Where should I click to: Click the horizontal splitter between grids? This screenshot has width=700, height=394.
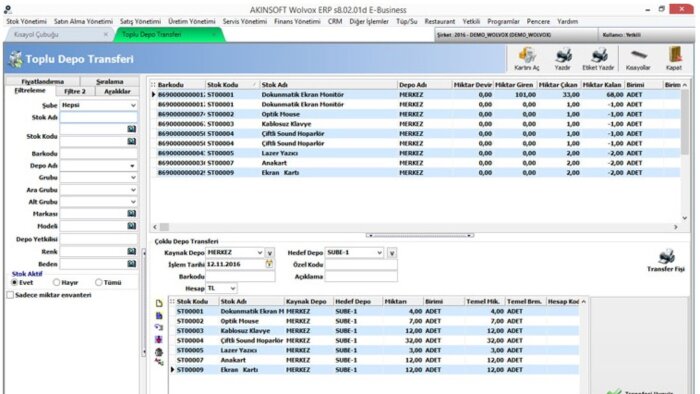point(420,235)
